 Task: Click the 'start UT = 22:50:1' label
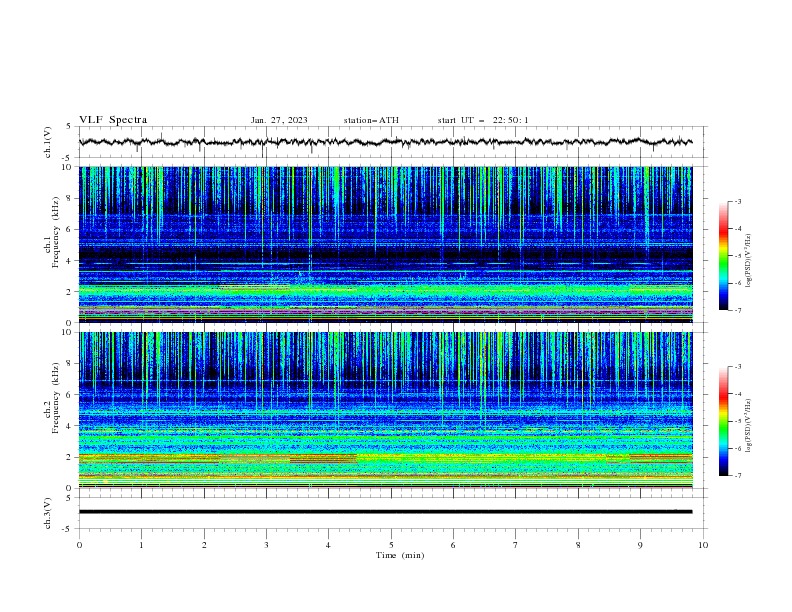click(x=483, y=120)
